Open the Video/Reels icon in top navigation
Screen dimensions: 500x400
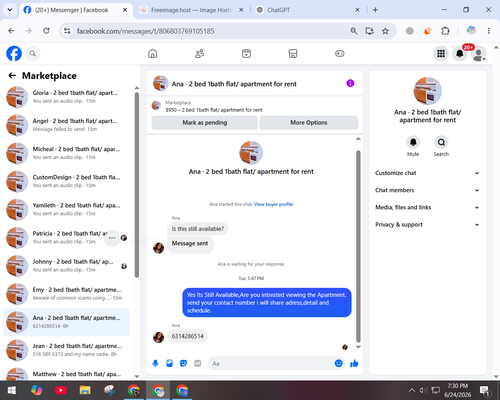click(x=246, y=53)
